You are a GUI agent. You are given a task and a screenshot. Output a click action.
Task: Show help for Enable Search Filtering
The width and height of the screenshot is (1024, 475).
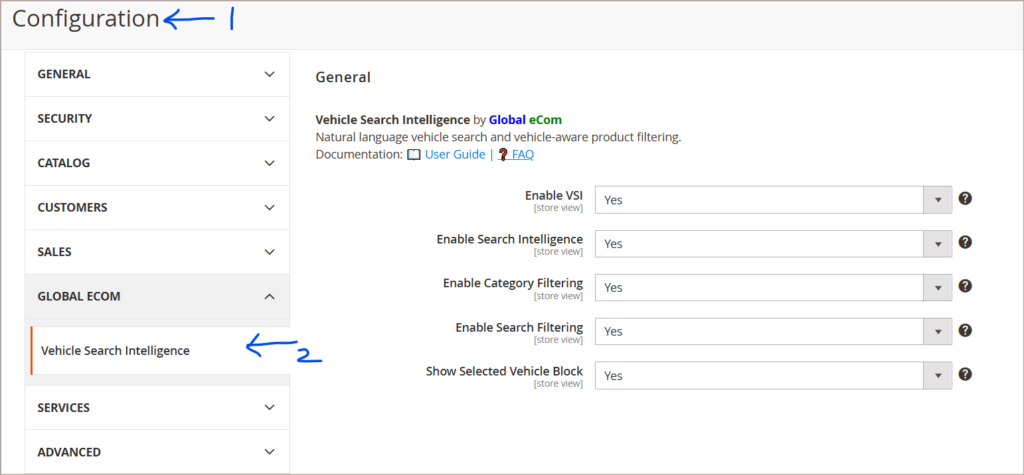965,330
